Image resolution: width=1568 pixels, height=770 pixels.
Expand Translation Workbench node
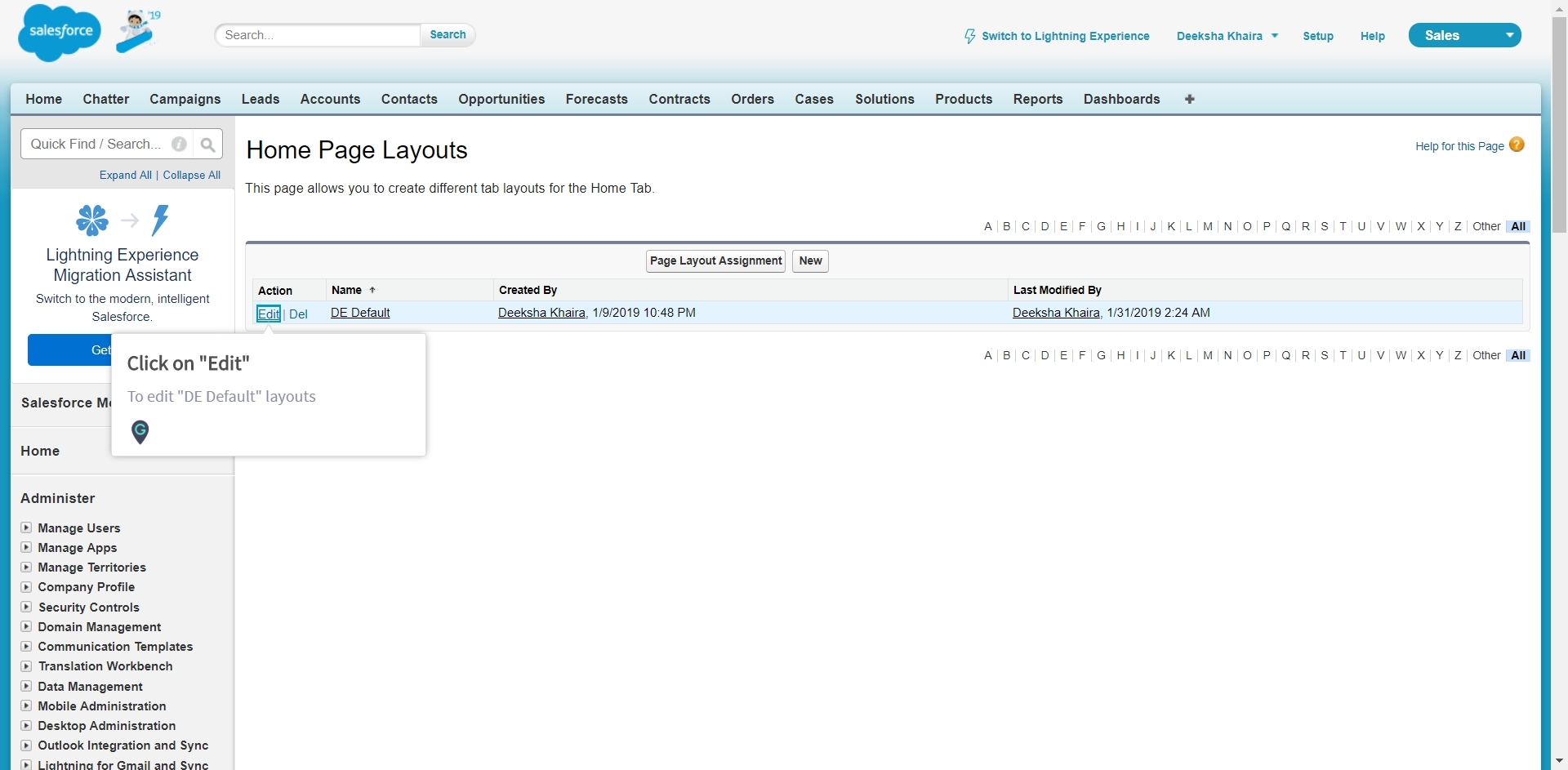tap(26, 665)
